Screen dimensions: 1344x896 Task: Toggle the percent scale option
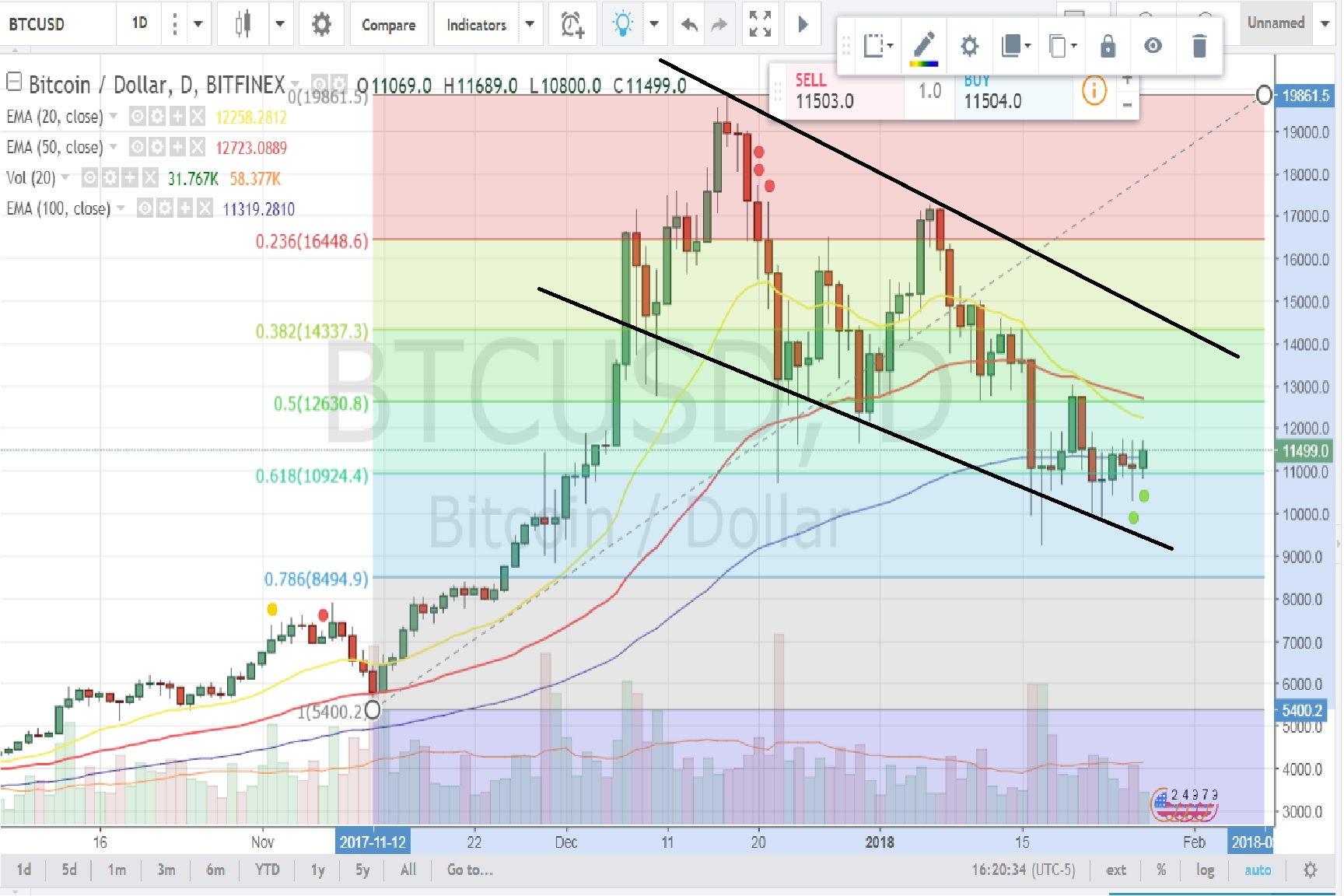(1161, 870)
